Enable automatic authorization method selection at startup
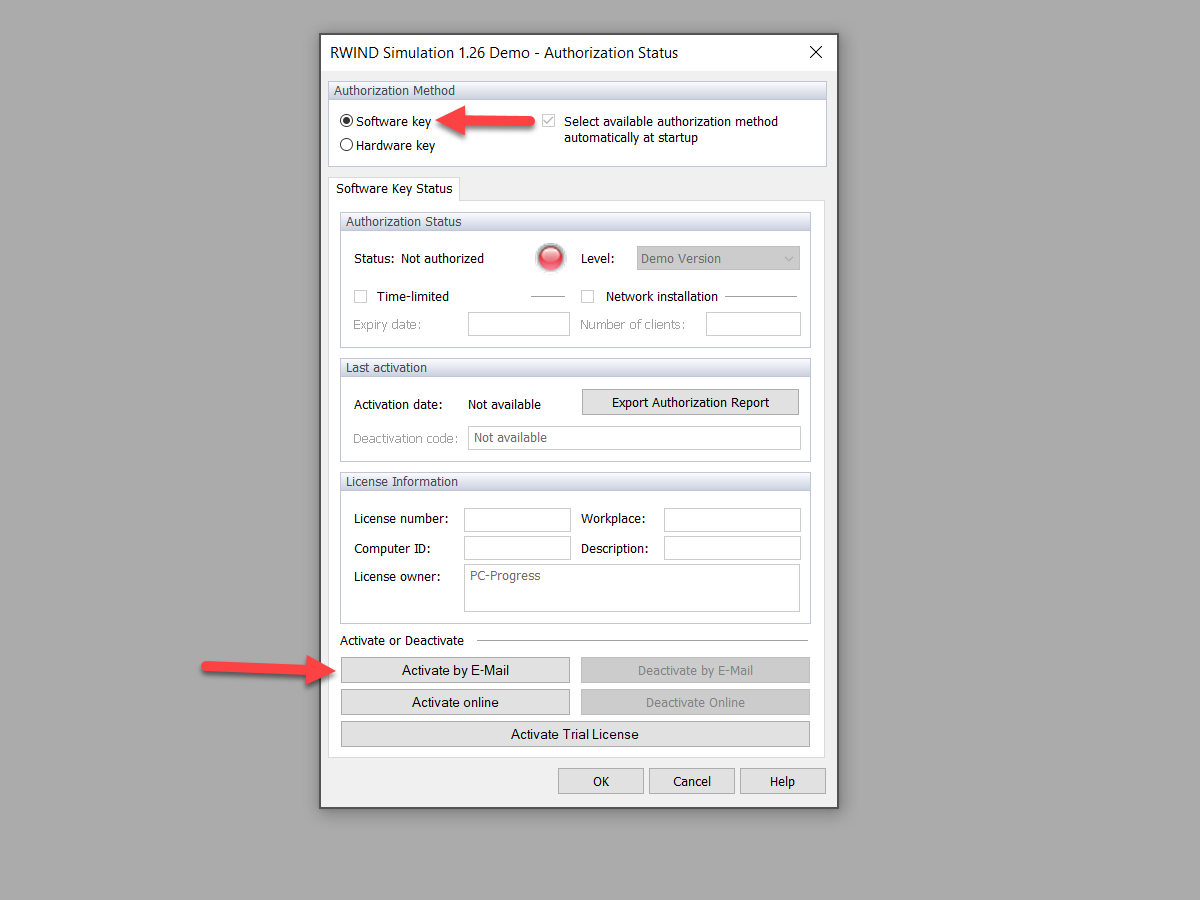Image resolution: width=1200 pixels, height=900 pixels. click(x=548, y=120)
